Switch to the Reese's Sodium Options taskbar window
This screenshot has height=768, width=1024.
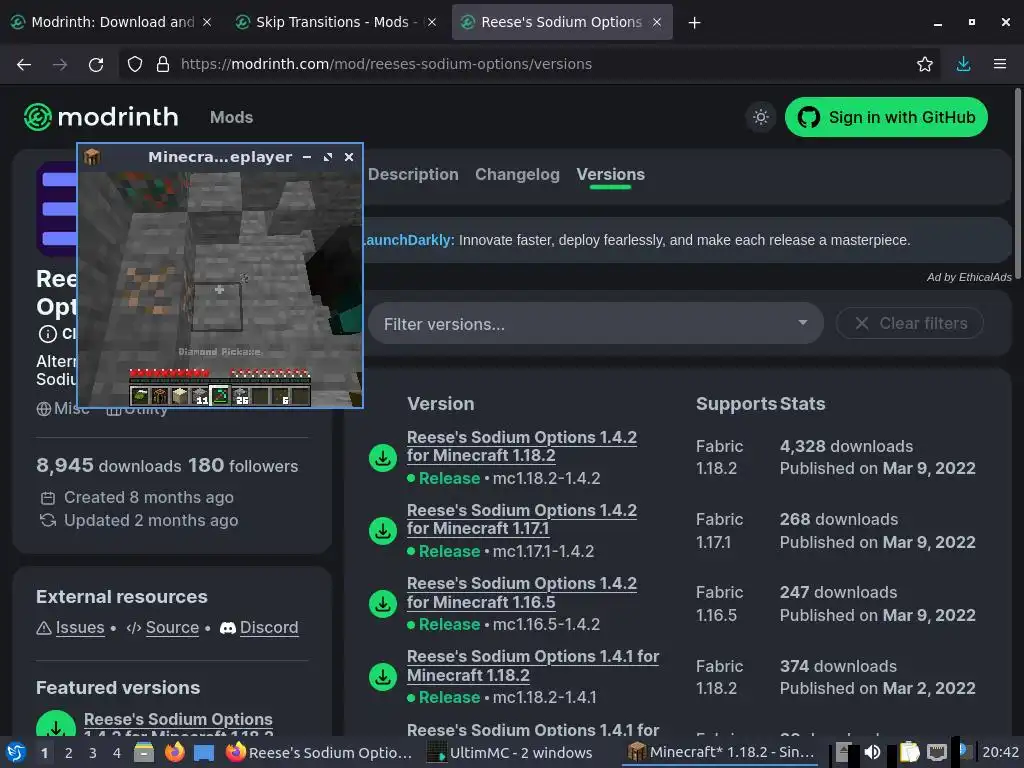[319, 752]
